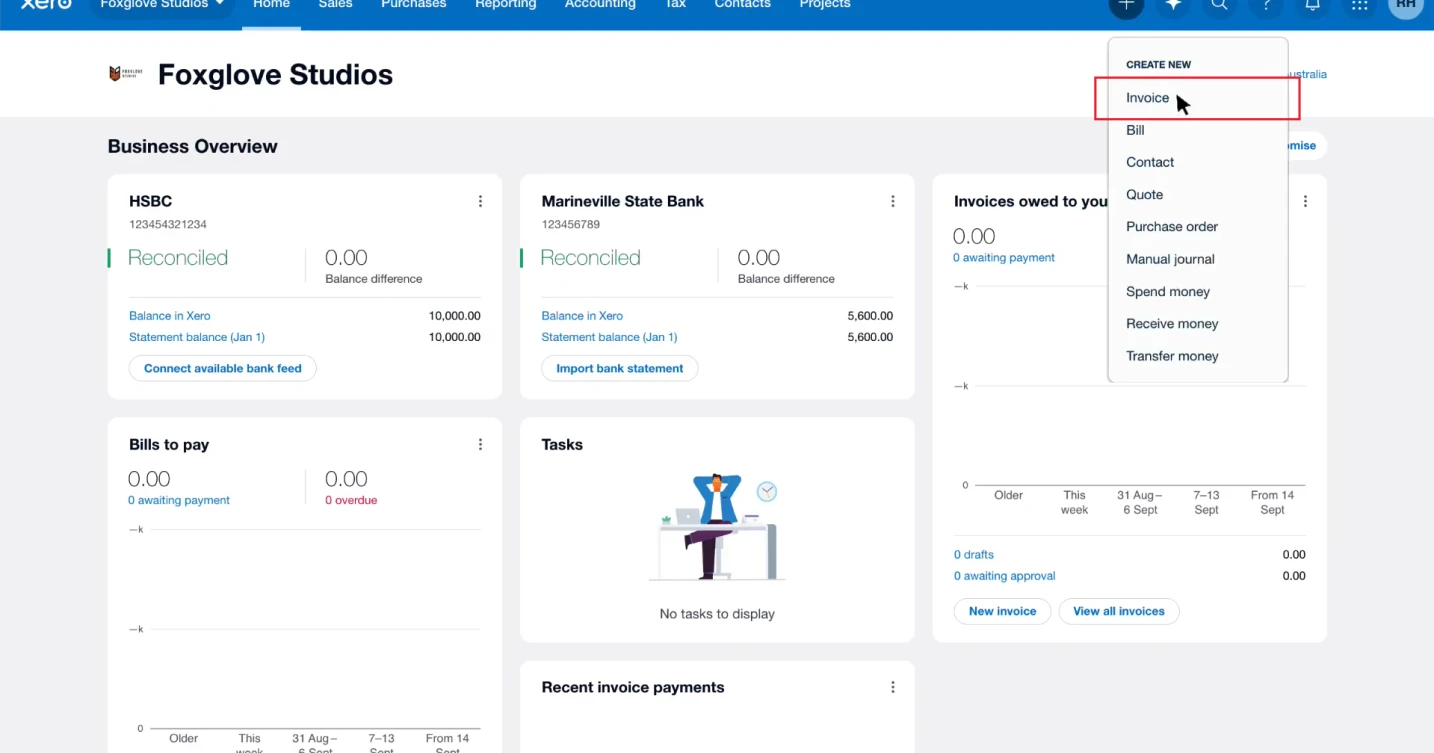The image size is (1434, 753).
Task: Open the Tax menu
Action: pos(675,5)
